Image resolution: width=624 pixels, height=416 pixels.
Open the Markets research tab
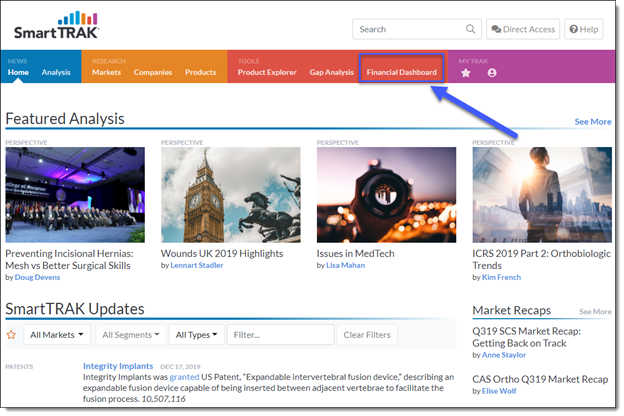pyautogui.click(x=106, y=72)
